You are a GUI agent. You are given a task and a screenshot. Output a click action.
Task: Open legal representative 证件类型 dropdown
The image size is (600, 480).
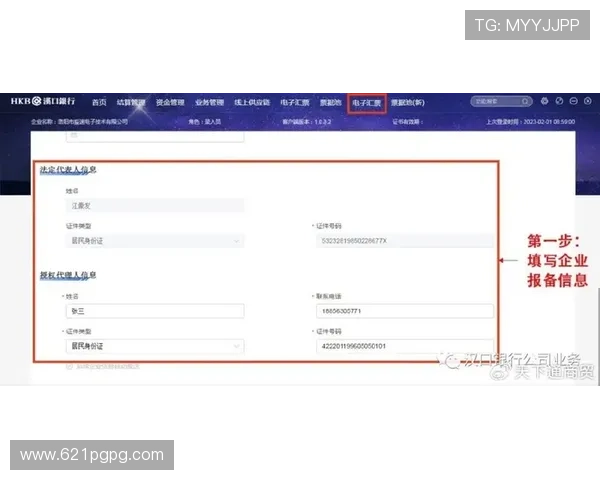point(155,241)
